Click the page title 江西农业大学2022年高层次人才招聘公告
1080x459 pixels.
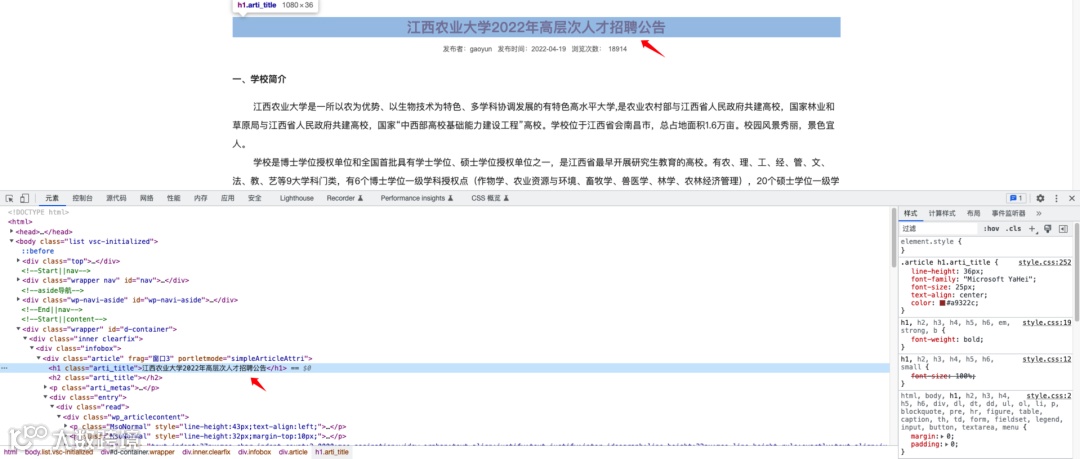536,28
